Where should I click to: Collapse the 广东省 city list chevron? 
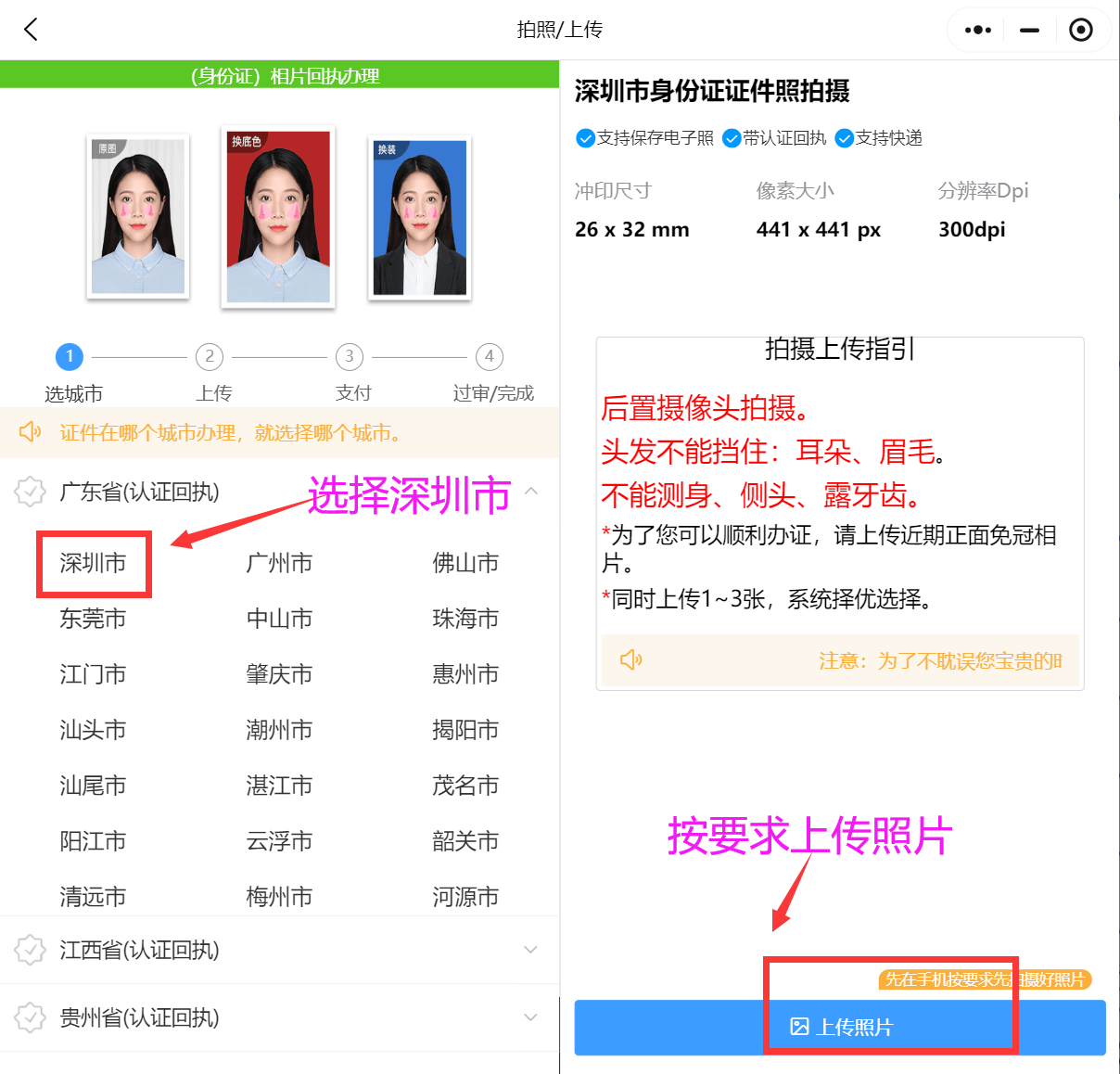tap(531, 491)
